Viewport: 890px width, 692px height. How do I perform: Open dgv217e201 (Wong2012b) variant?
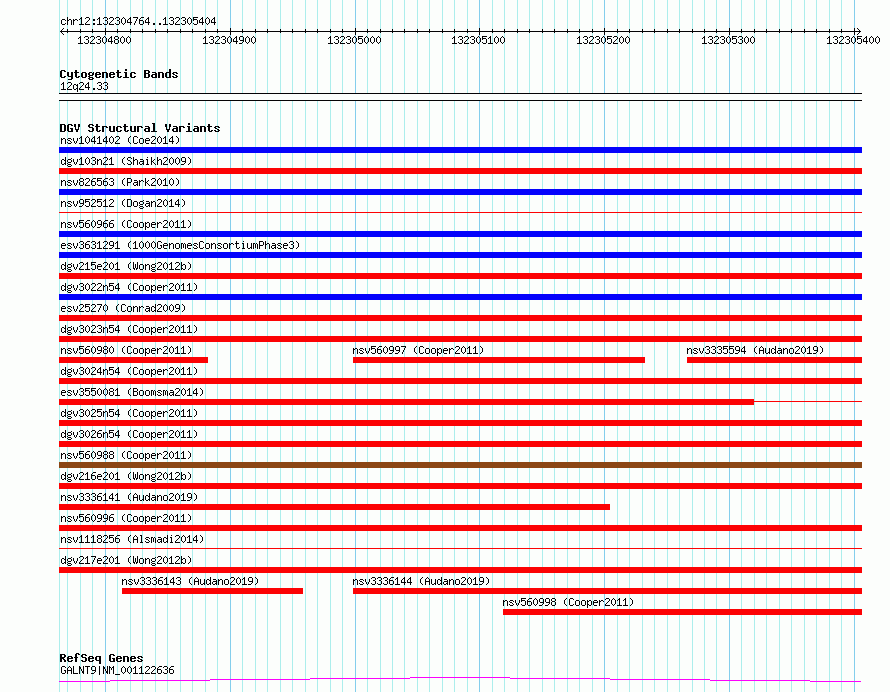pyautogui.click(x=126, y=560)
